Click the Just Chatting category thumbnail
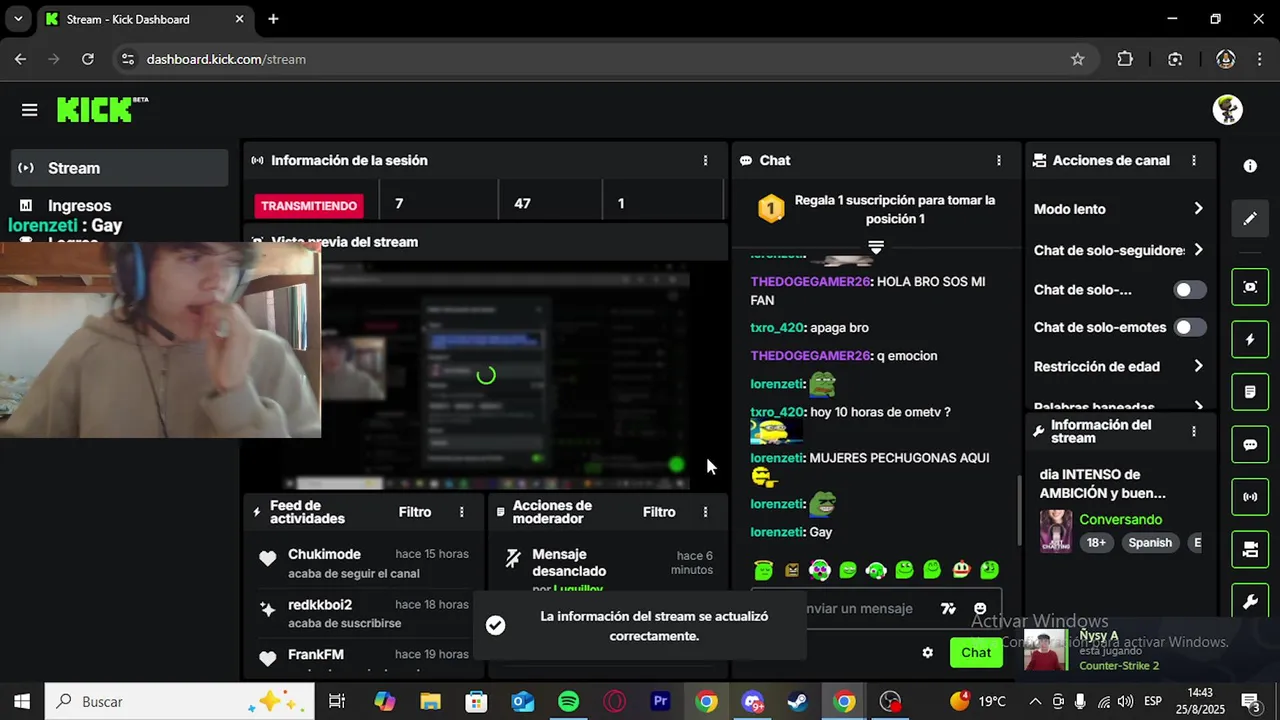Viewport: 1280px width, 720px height. pos(1056,532)
